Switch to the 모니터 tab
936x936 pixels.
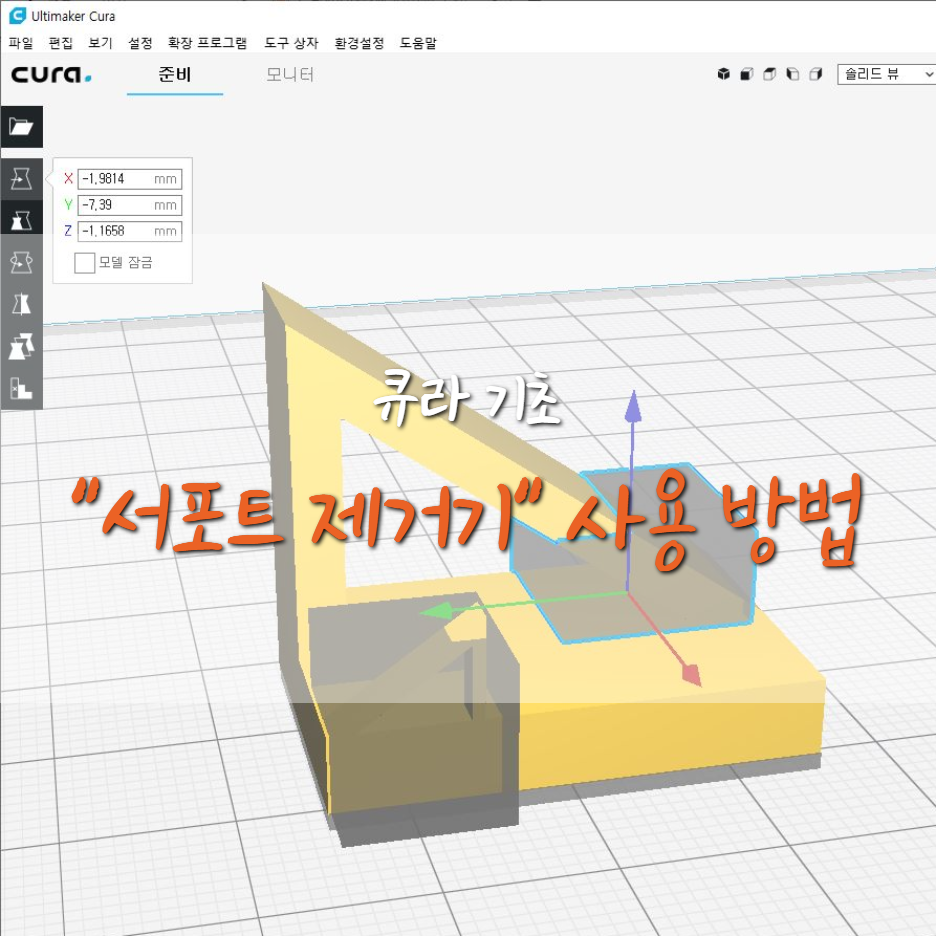[290, 75]
